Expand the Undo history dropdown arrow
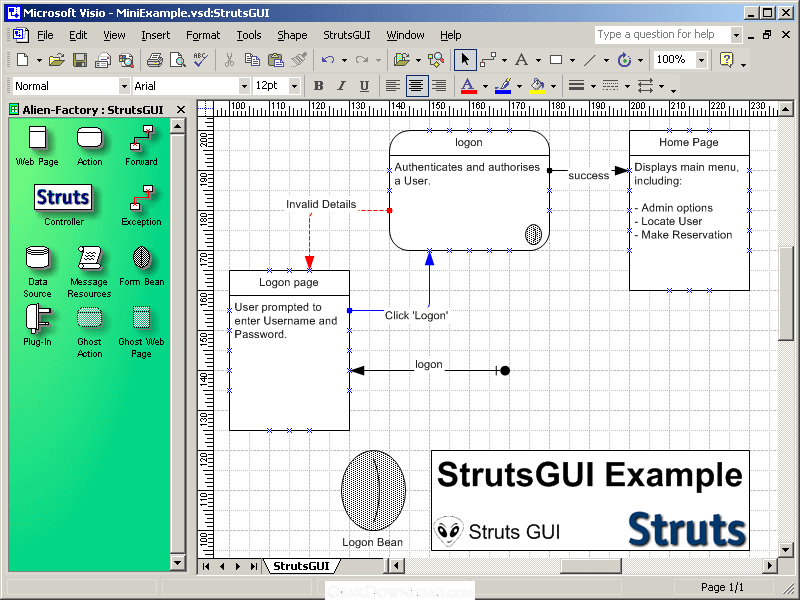This screenshot has width=800, height=600. (x=344, y=60)
